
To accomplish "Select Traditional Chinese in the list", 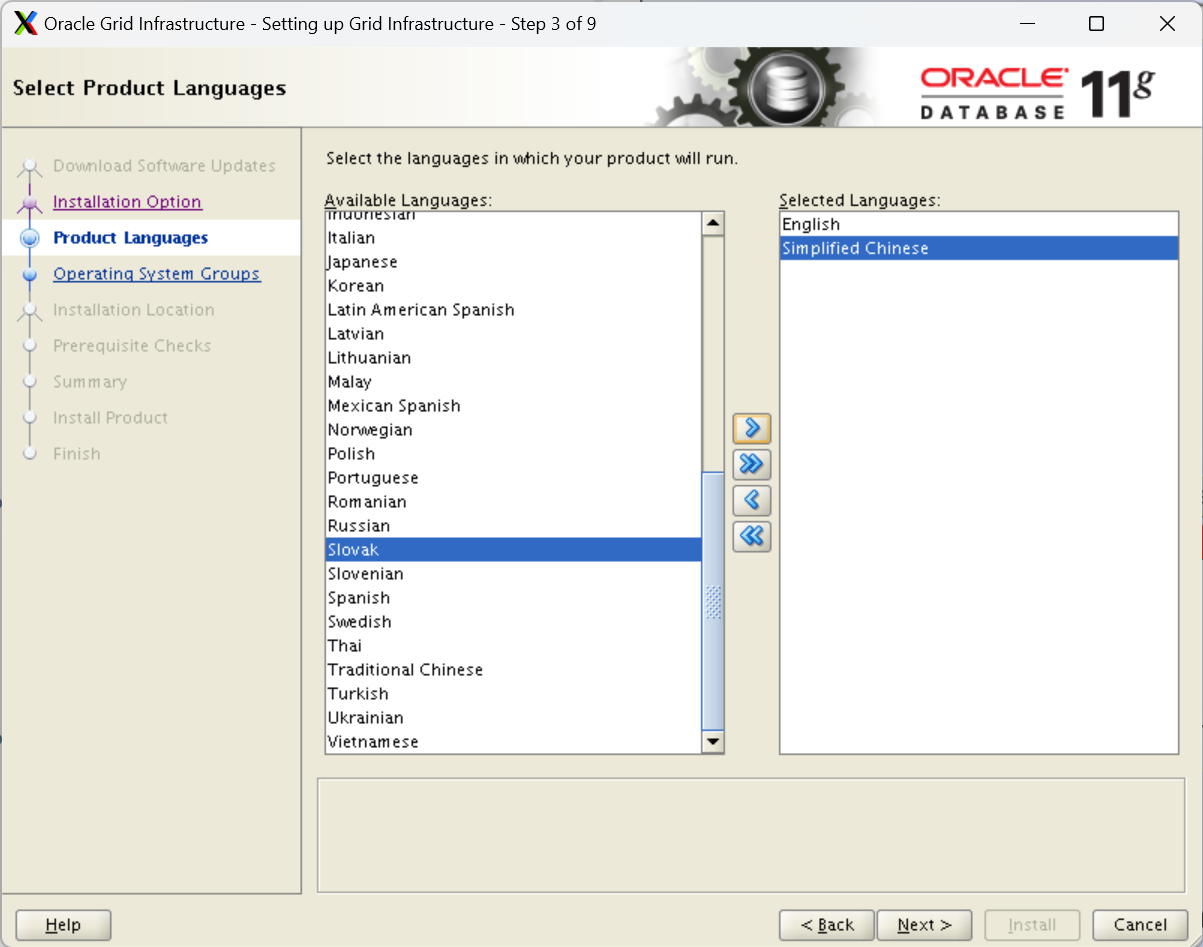I will (513, 670).
